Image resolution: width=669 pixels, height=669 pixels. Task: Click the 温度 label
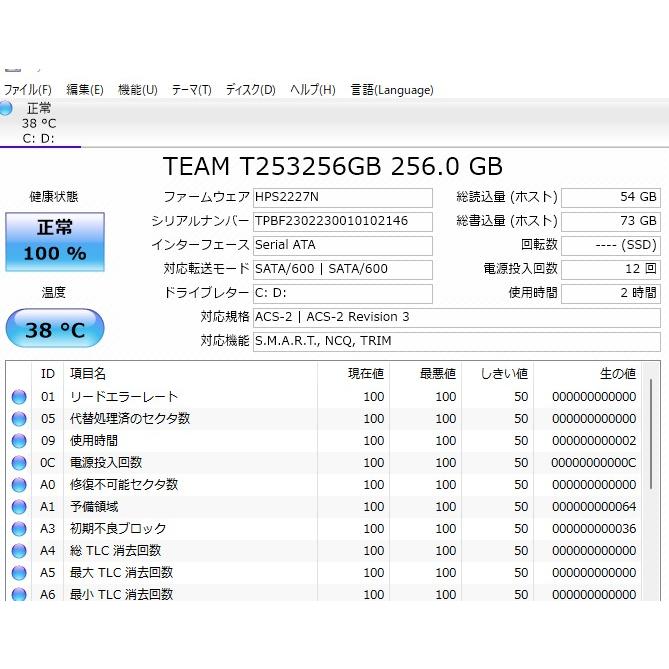(x=54, y=293)
